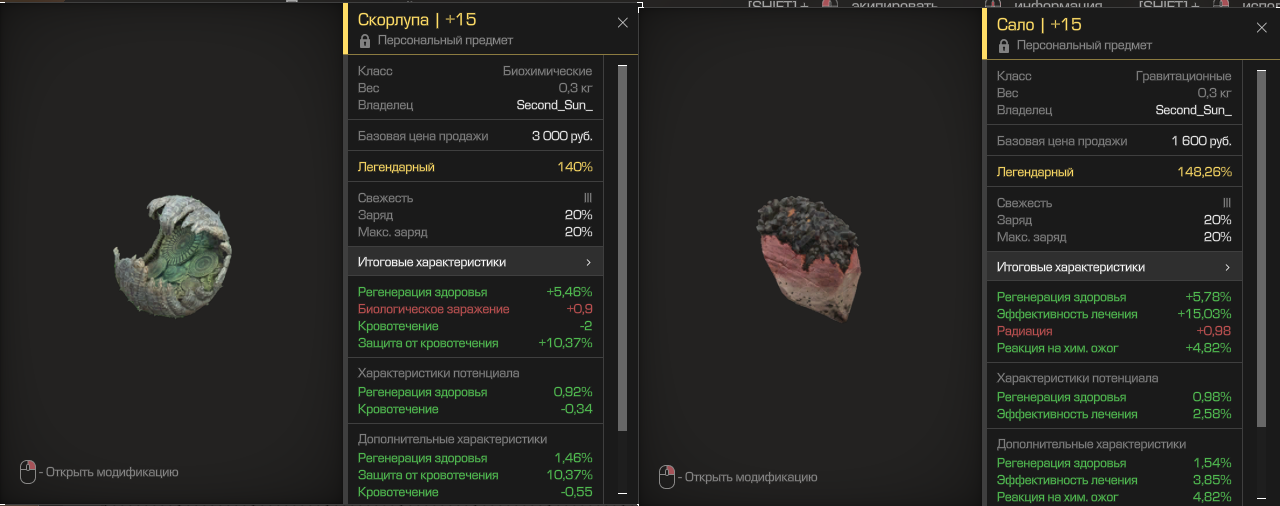Click potential bleeding value -0,34
The height and width of the screenshot is (506, 1280).
(x=577, y=409)
